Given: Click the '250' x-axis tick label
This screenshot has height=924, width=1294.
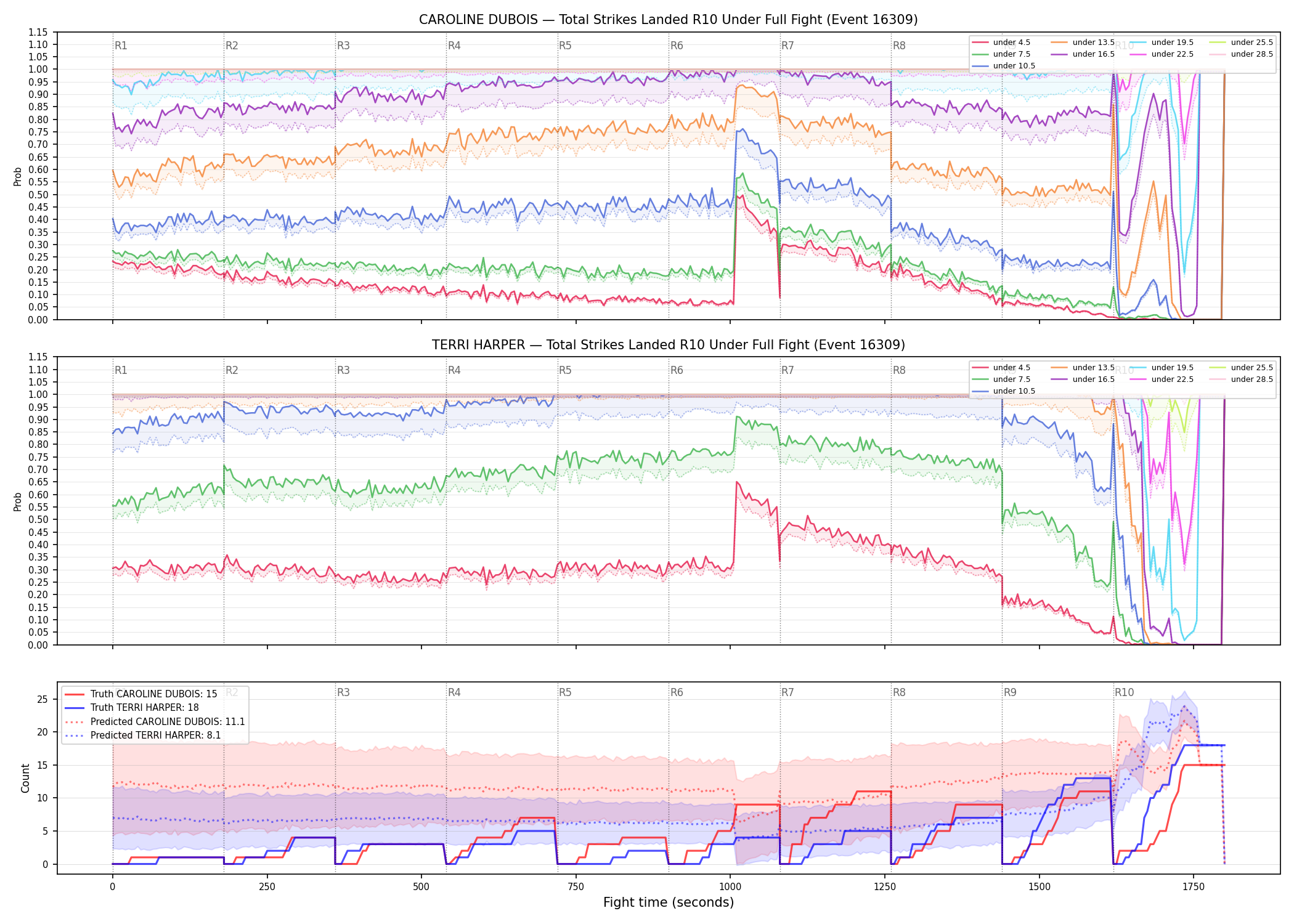Looking at the screenshot, I should (267, 887).
